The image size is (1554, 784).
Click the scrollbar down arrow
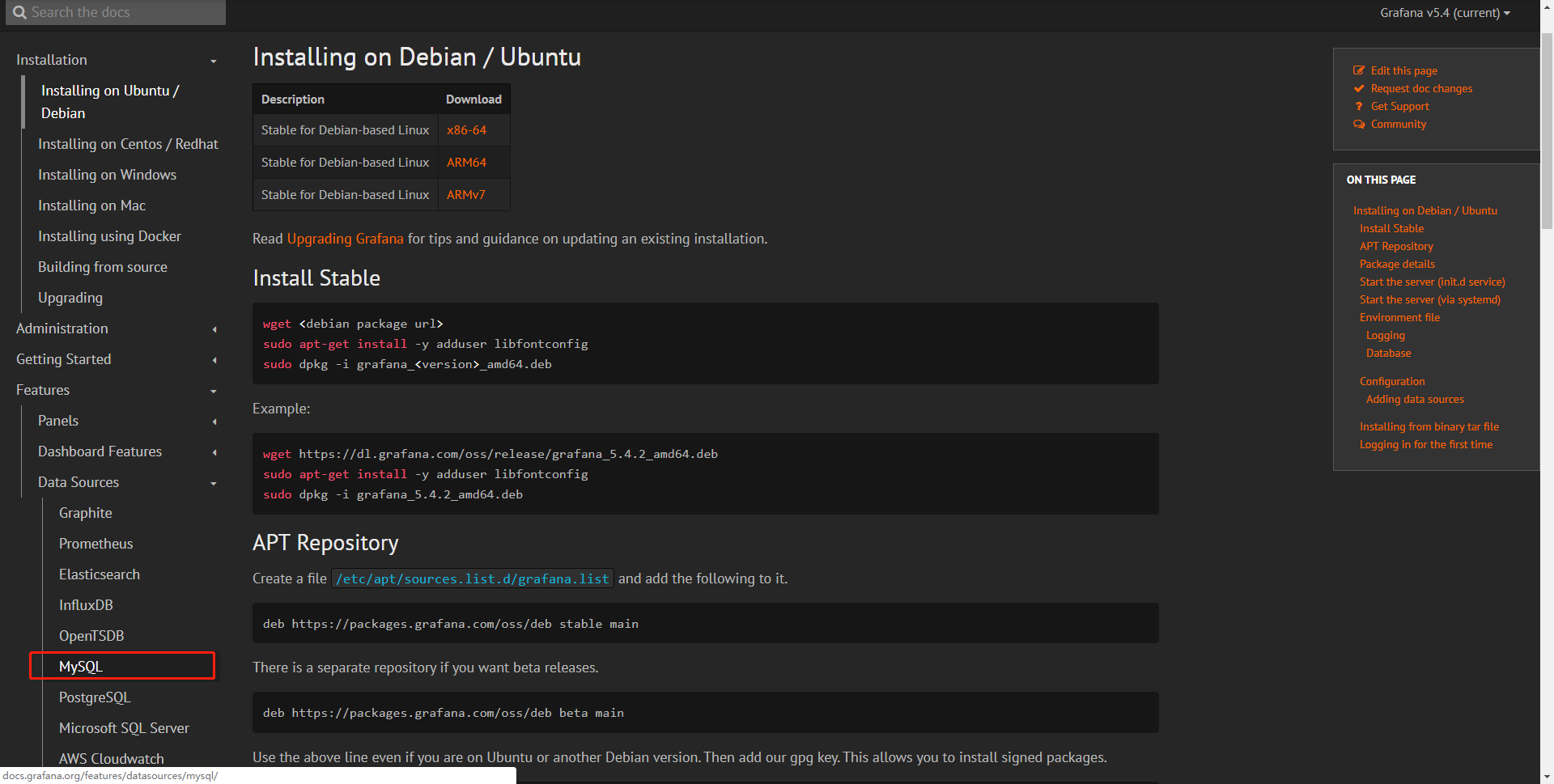click(1547, 777)
